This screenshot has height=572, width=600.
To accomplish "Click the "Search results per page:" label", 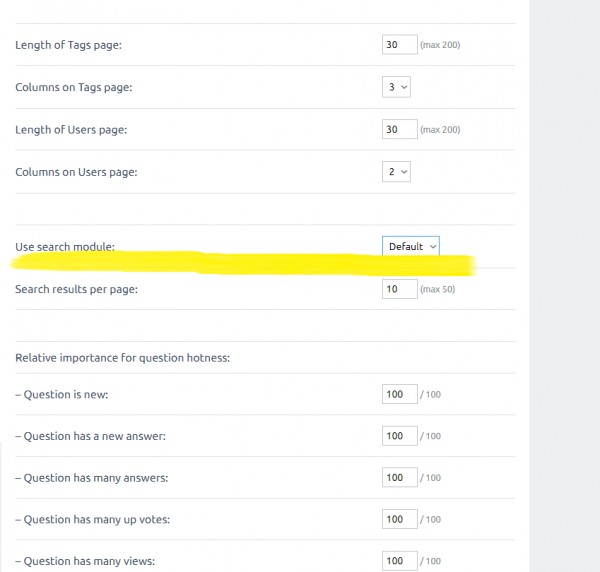I will click(x=76, y=290).
